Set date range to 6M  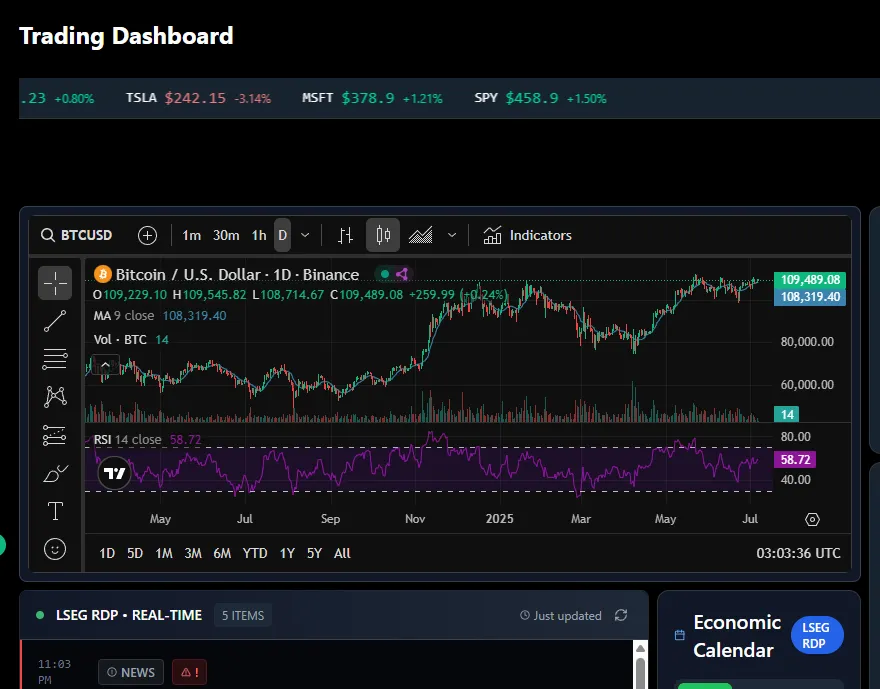pos(222,554)
